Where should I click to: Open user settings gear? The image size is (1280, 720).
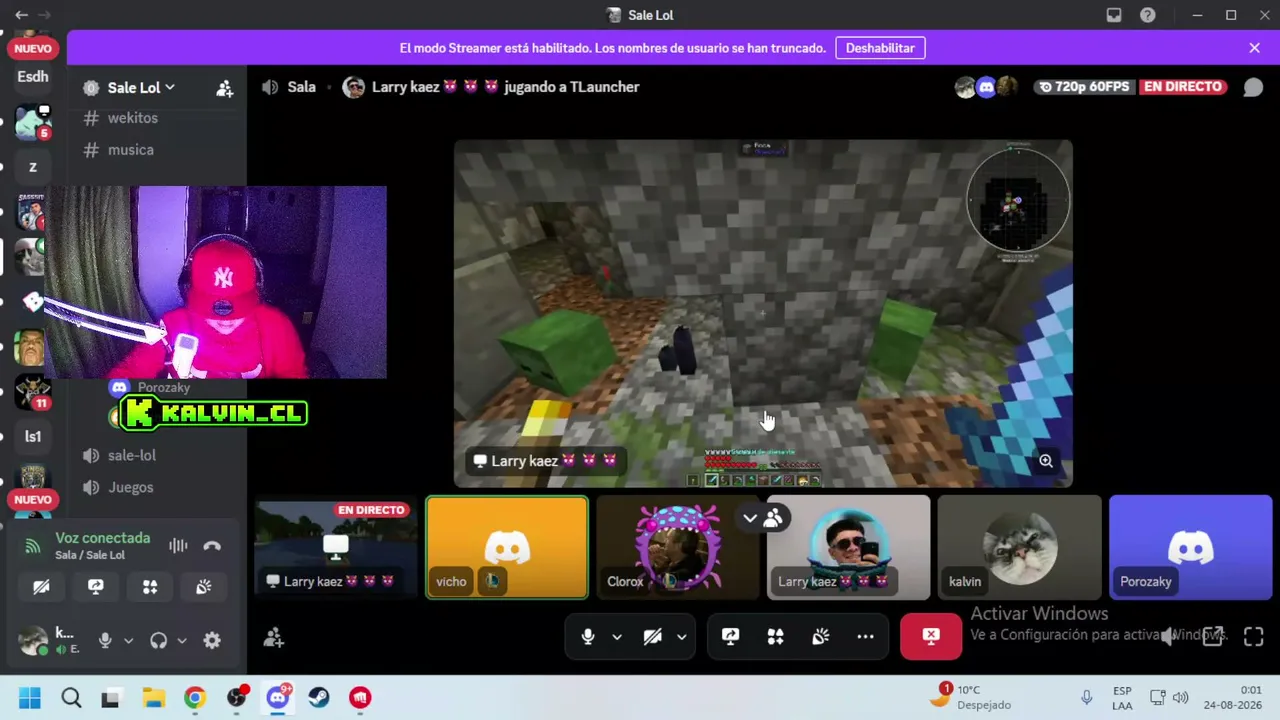212,640
